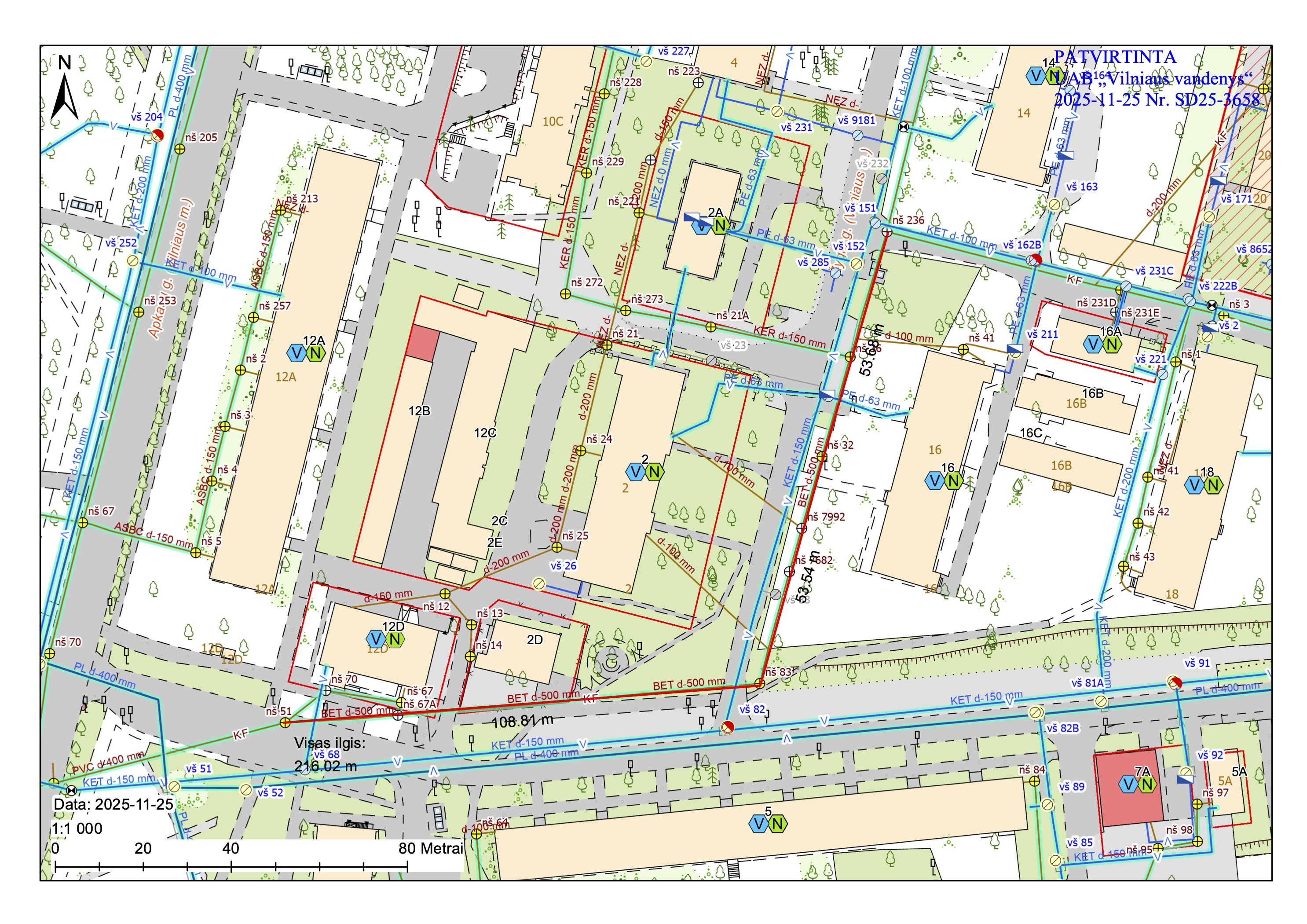Click the green N hexagon at building 18
Image resolution: width=1307 pixels, height=924 pixels.
pos(1212,485)
